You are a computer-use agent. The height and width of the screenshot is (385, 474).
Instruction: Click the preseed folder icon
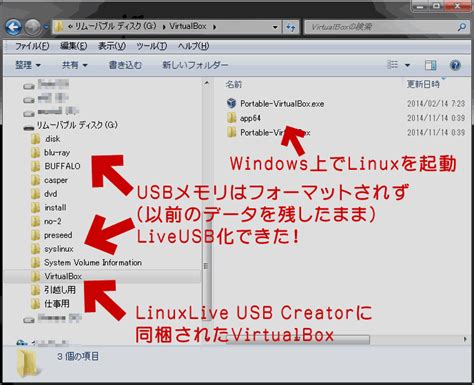36,235
